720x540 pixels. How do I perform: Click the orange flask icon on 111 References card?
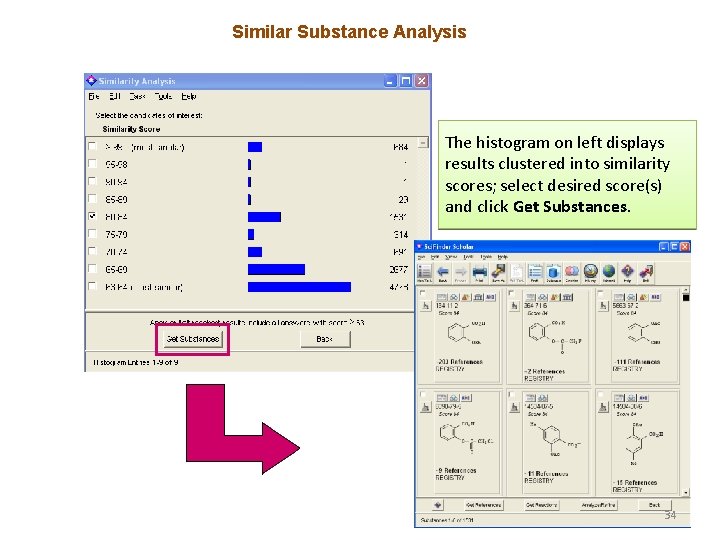pos(644,297)
